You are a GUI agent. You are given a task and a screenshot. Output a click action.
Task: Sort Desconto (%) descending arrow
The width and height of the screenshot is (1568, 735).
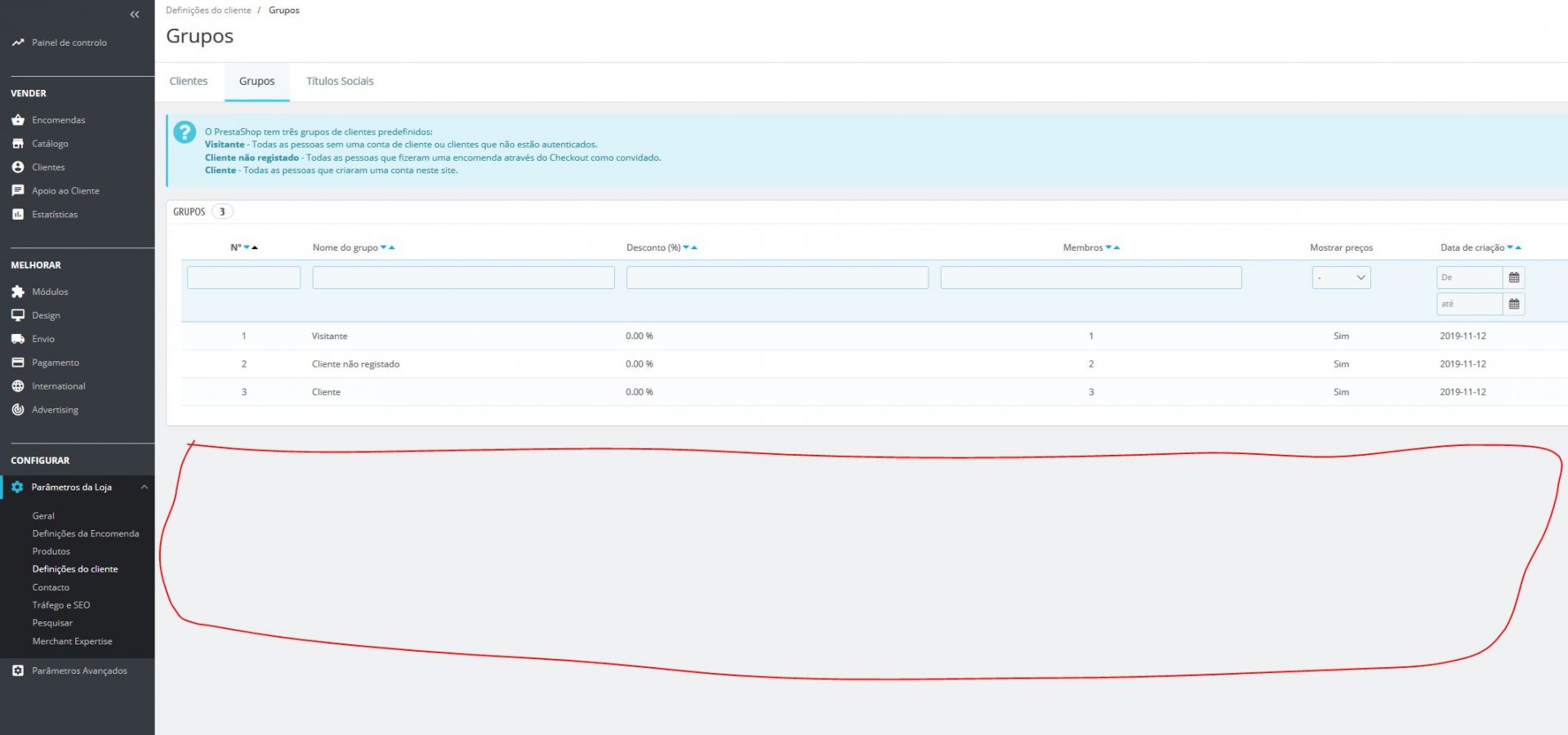click(686, 247)
